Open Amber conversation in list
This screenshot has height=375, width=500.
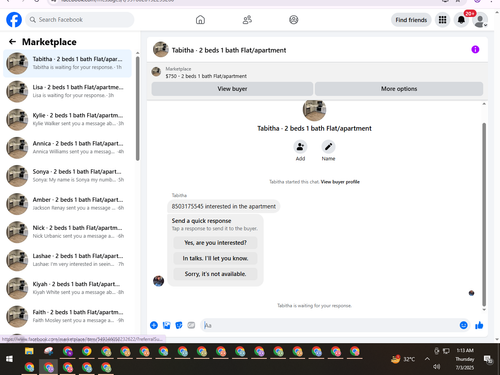(67, 204)
